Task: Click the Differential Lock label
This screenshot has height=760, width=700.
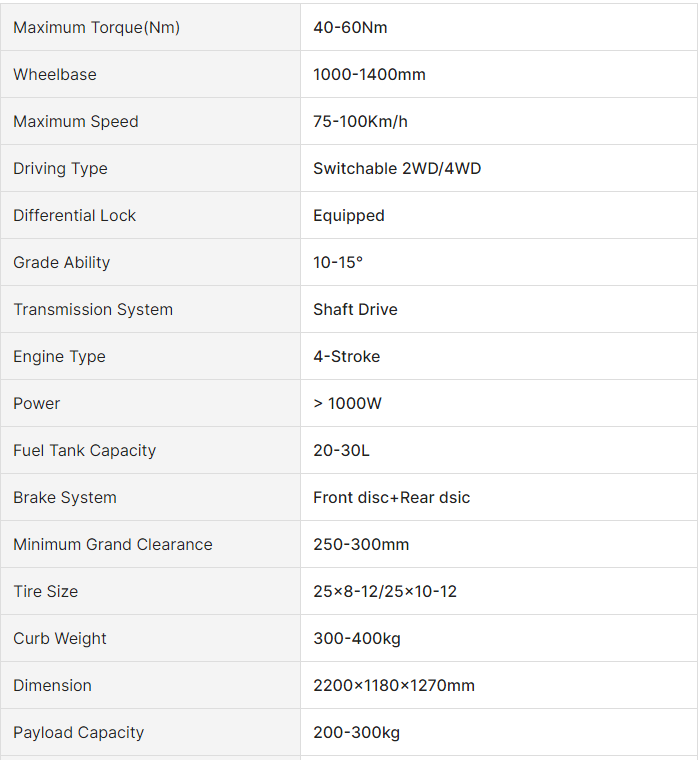Action: pos(74,216)
